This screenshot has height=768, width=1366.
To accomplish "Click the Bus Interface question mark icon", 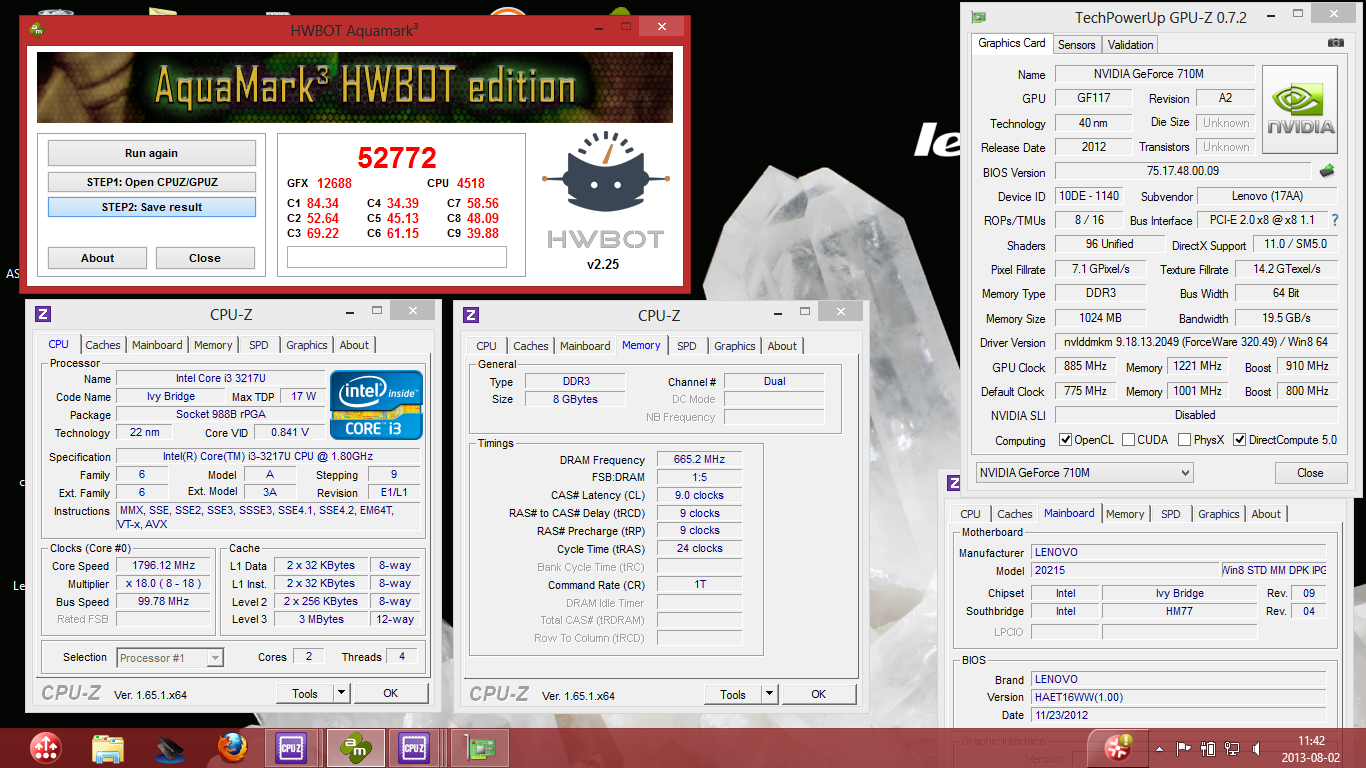I will (1334, 220).
